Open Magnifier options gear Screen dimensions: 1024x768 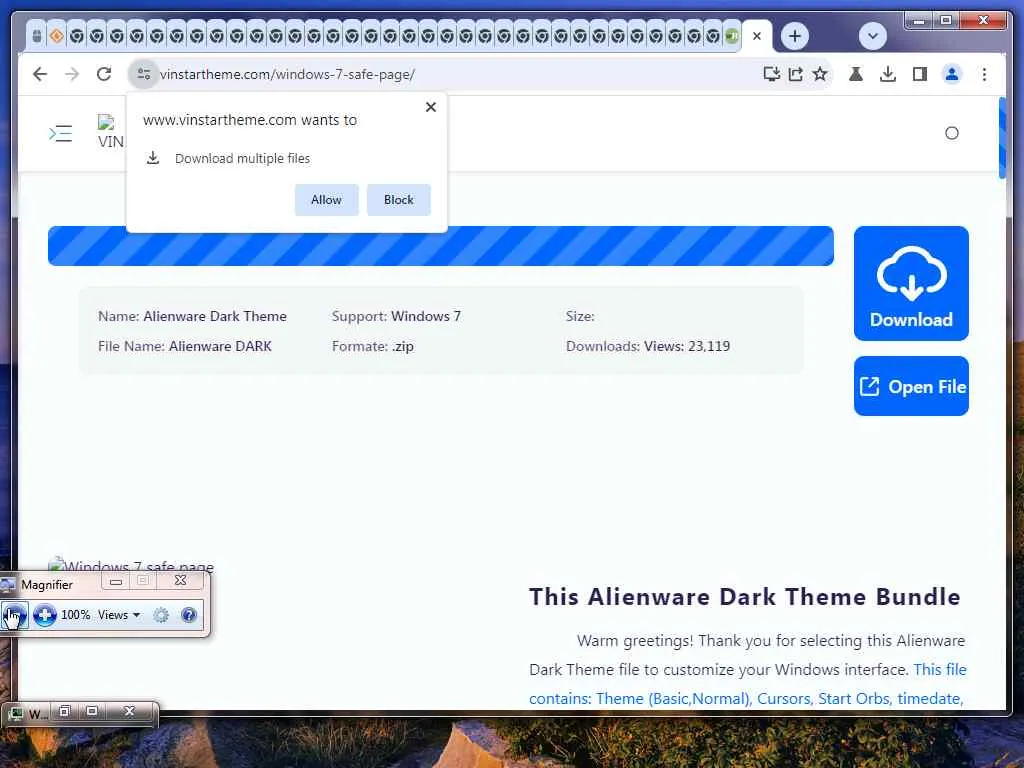tap(161, 615)
